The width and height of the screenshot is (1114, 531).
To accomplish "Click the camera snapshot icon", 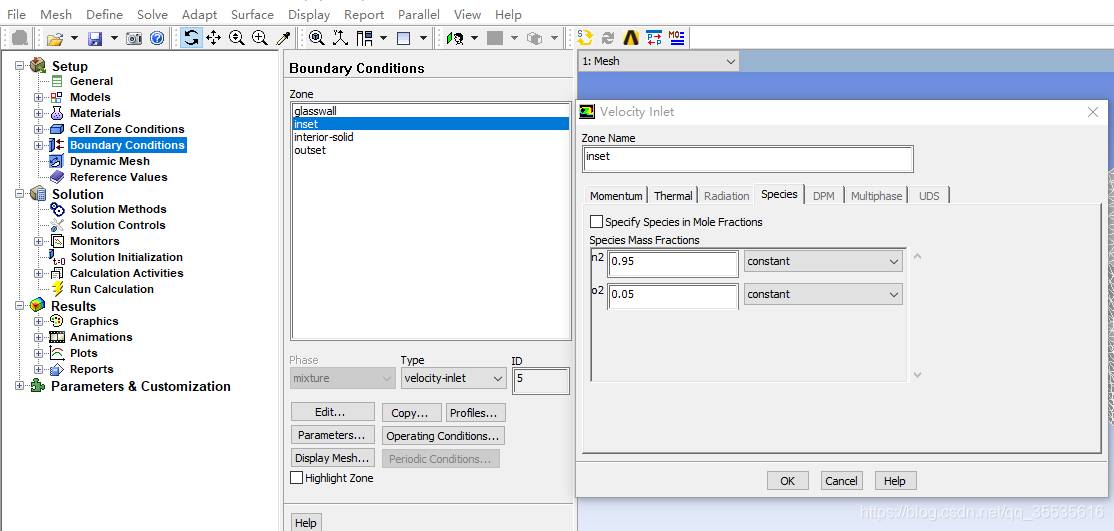I will (x=134, y=38).
